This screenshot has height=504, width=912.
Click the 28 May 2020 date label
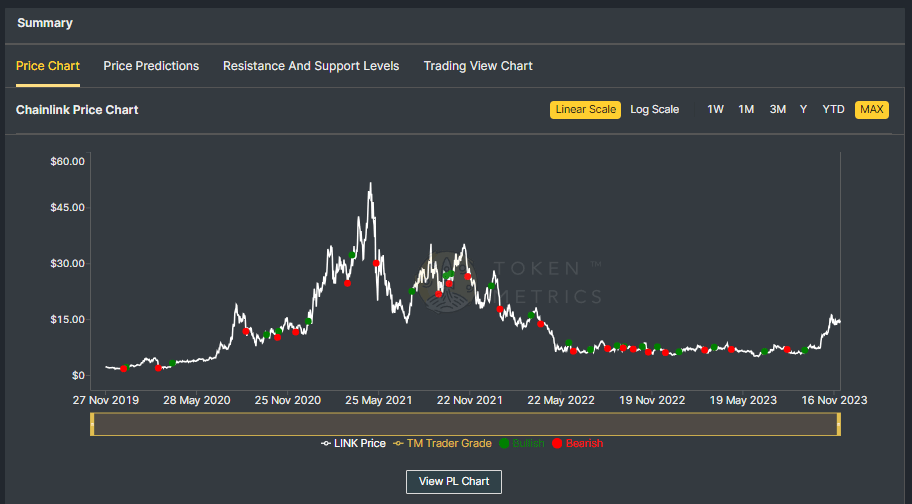coord(197,400)
